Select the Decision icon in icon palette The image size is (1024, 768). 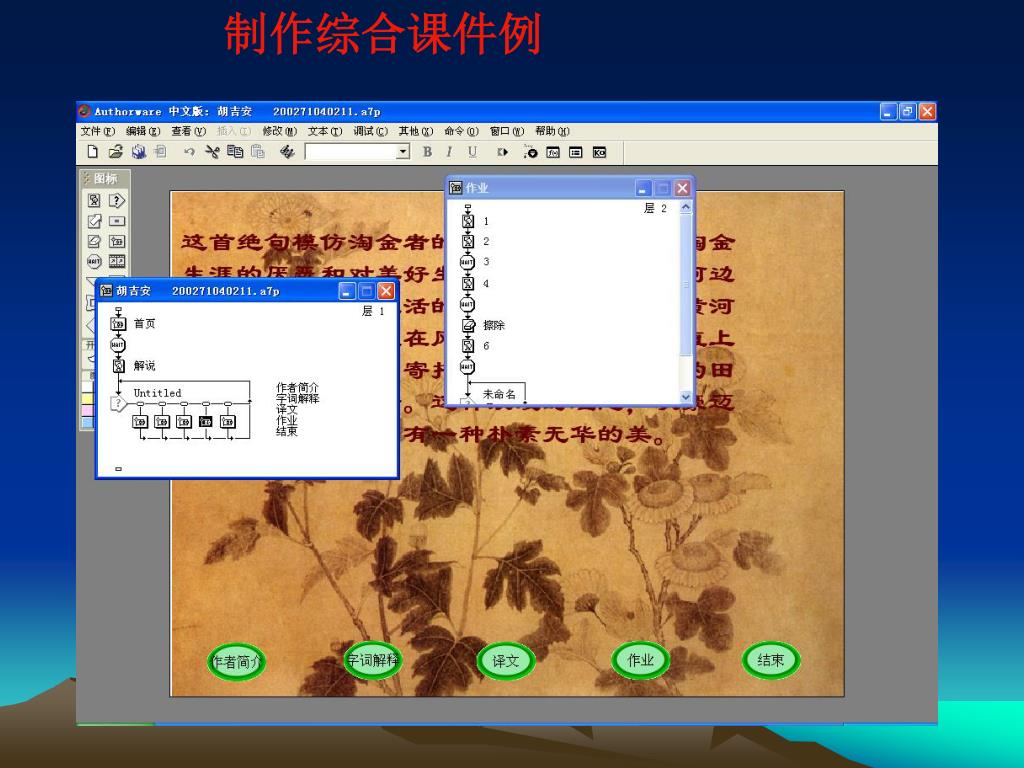(x=116, y=200)
